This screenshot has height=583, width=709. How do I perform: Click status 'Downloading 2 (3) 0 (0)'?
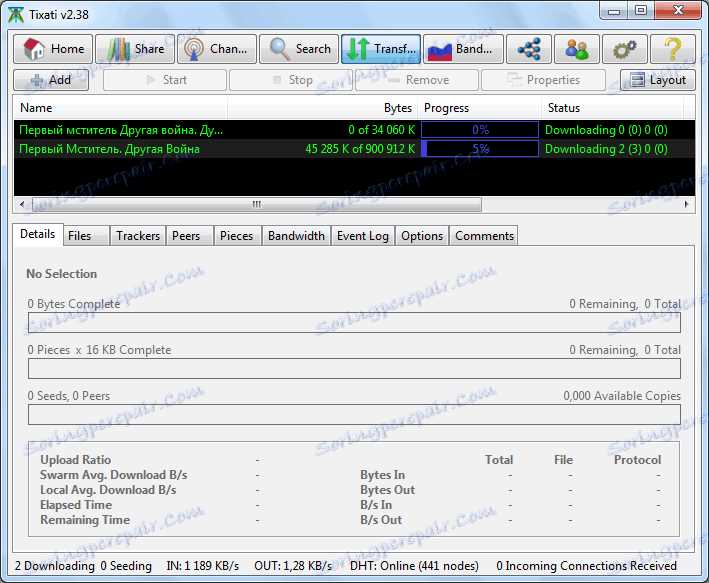click(x=606, y=149)
